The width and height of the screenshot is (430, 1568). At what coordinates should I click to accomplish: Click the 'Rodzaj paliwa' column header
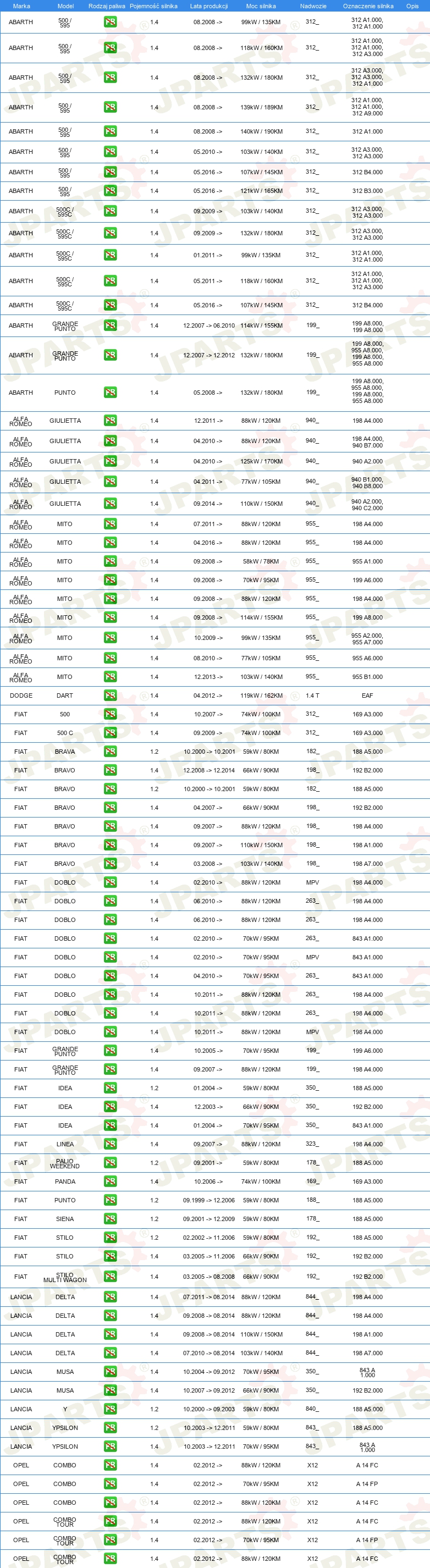click(107, 6)
